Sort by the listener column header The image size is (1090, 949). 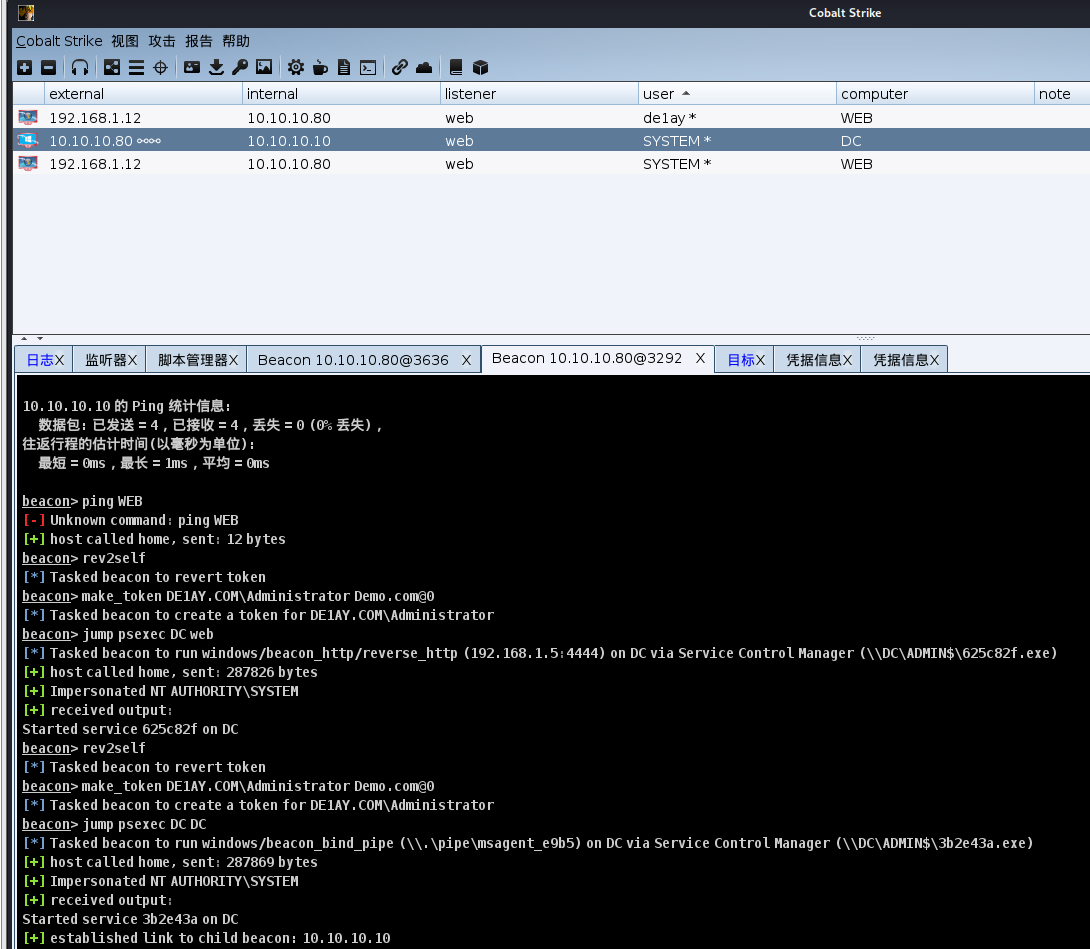(x=539, y=94)
